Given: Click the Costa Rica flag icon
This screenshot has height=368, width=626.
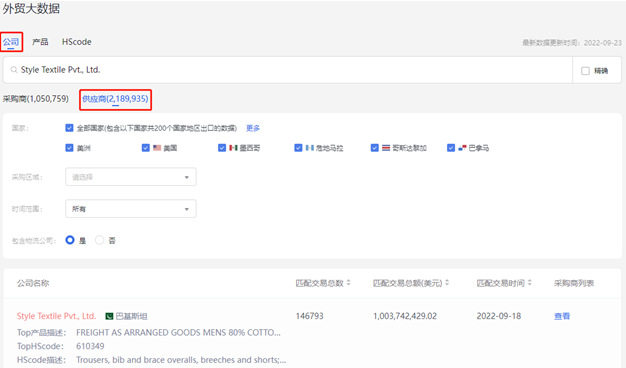Looking at the screenshot, I should [x=386, y=148].
